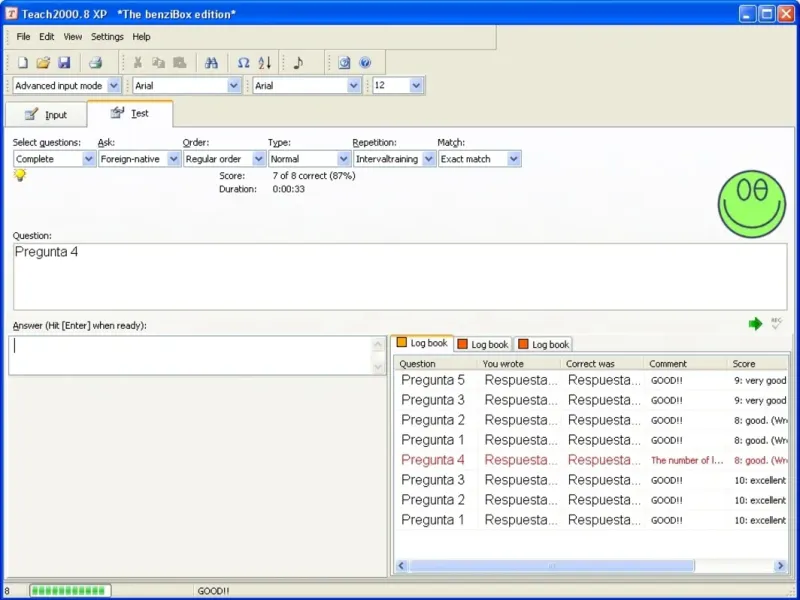
Task: Save using the floppy disk icon
Action: [x=64, y=62]
